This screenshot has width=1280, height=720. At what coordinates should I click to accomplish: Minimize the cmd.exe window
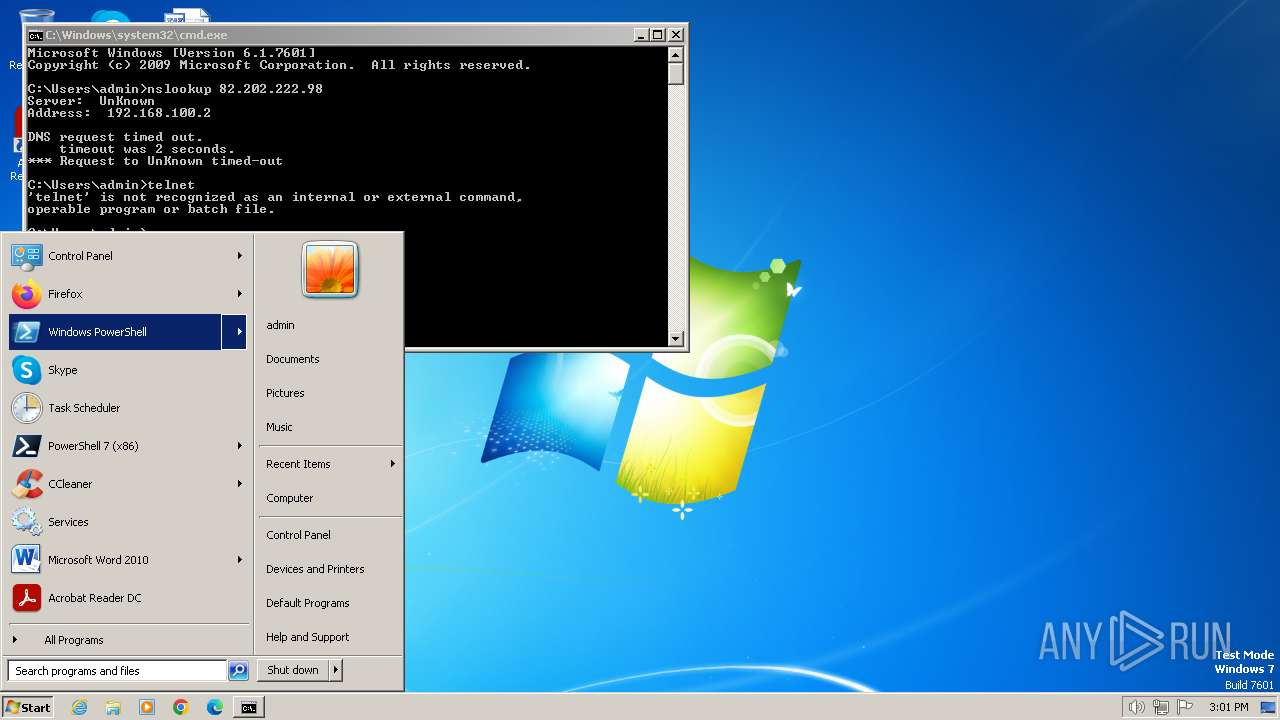tap(641, 35)
